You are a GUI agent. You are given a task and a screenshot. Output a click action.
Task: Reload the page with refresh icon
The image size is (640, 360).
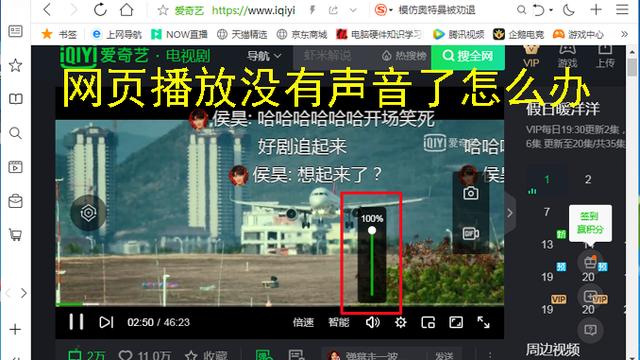click(100, 9)
